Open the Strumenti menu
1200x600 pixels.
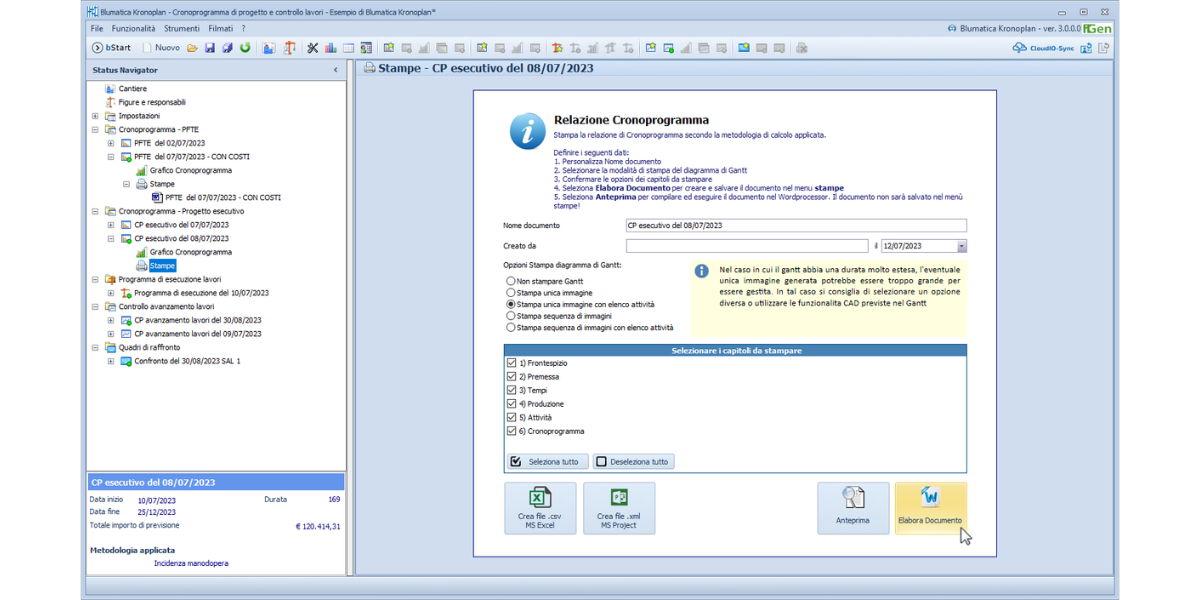pos(182,29)
